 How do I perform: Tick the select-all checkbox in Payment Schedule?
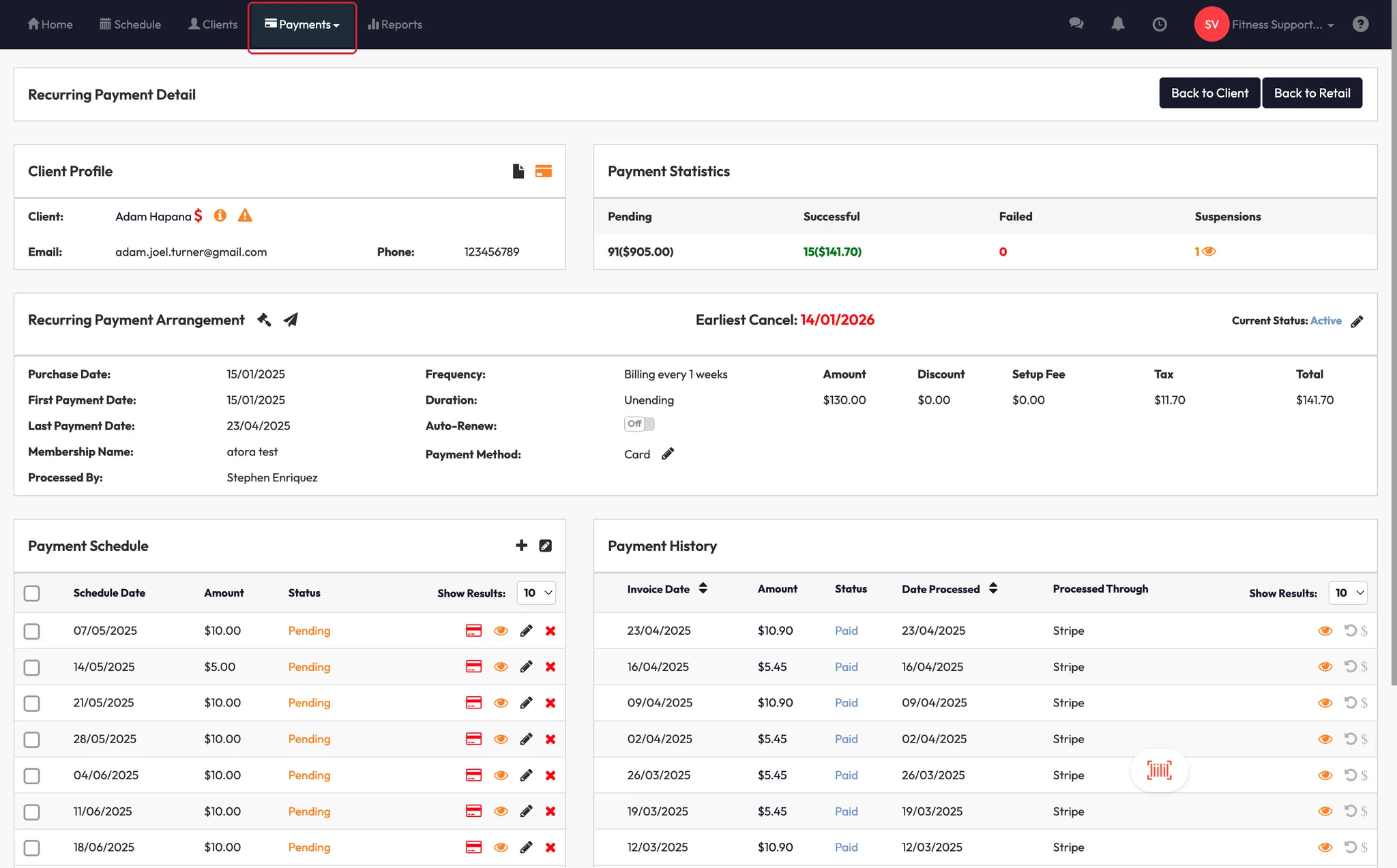click(x=32, y=593)
